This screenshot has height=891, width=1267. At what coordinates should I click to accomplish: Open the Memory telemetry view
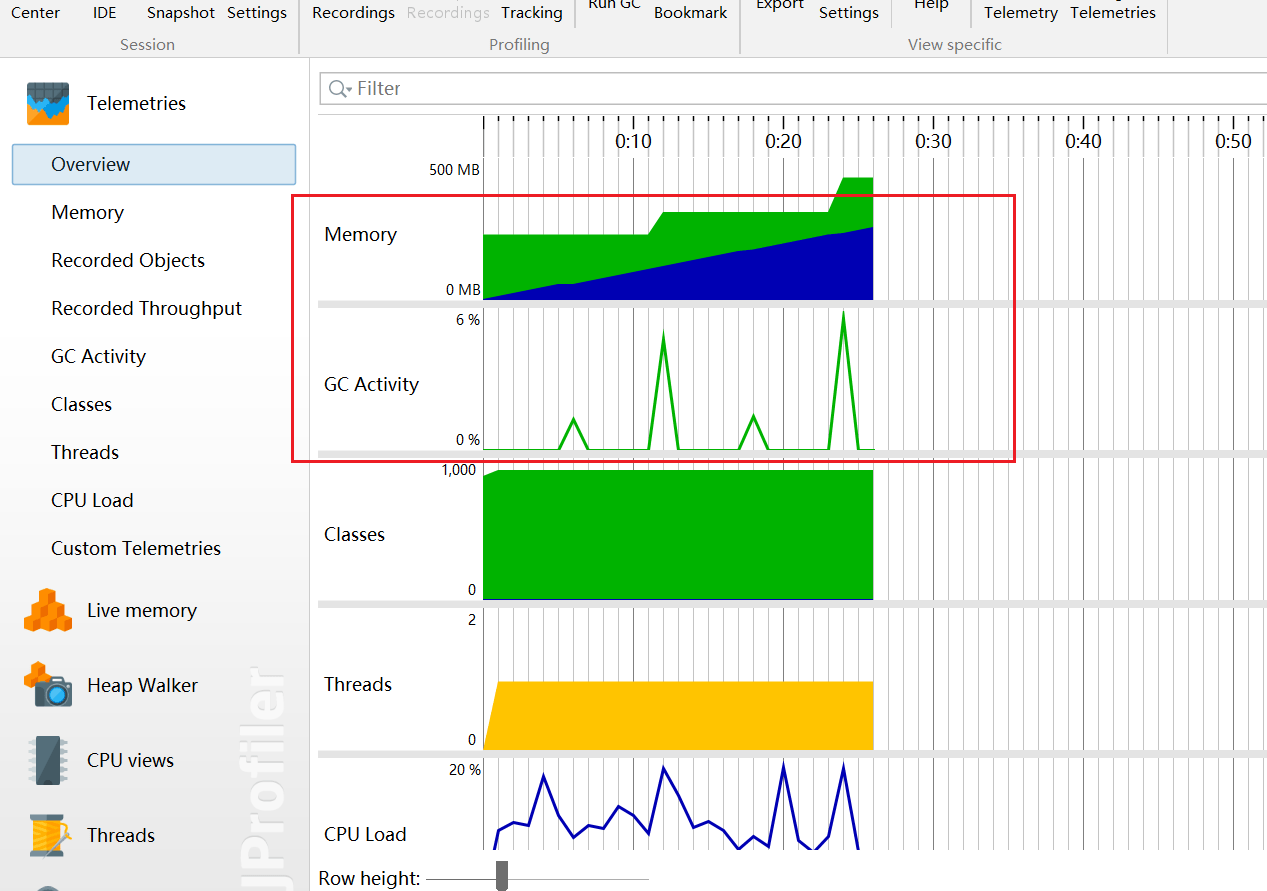tap(88, 213)
